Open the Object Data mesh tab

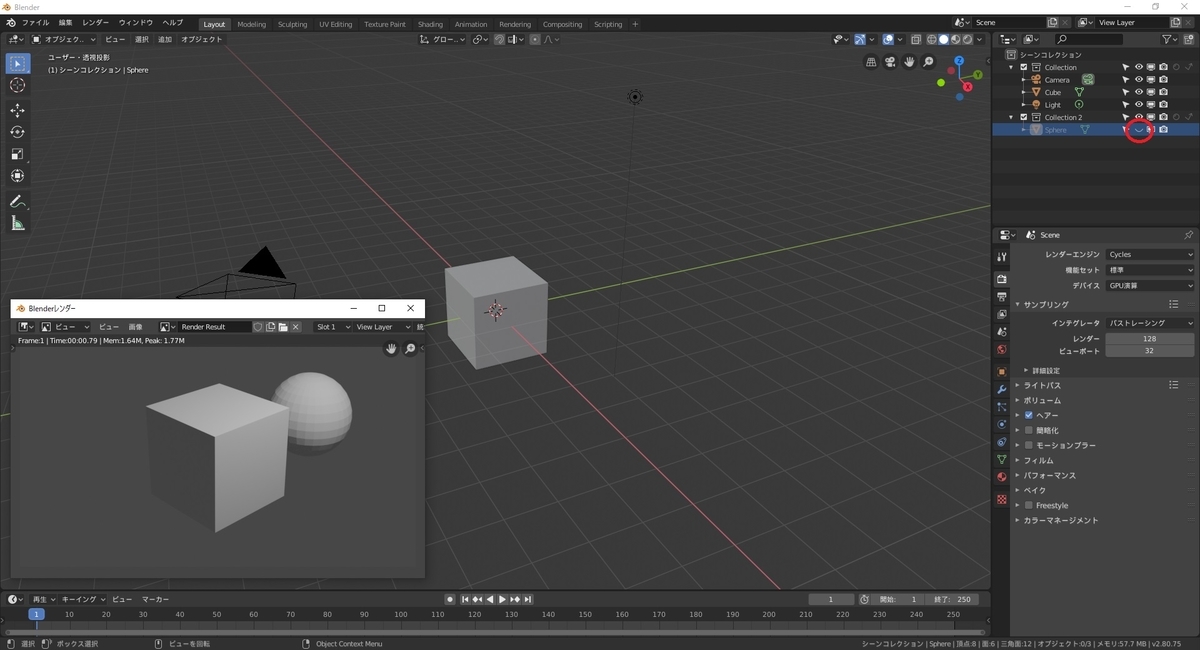point(1002,459)
